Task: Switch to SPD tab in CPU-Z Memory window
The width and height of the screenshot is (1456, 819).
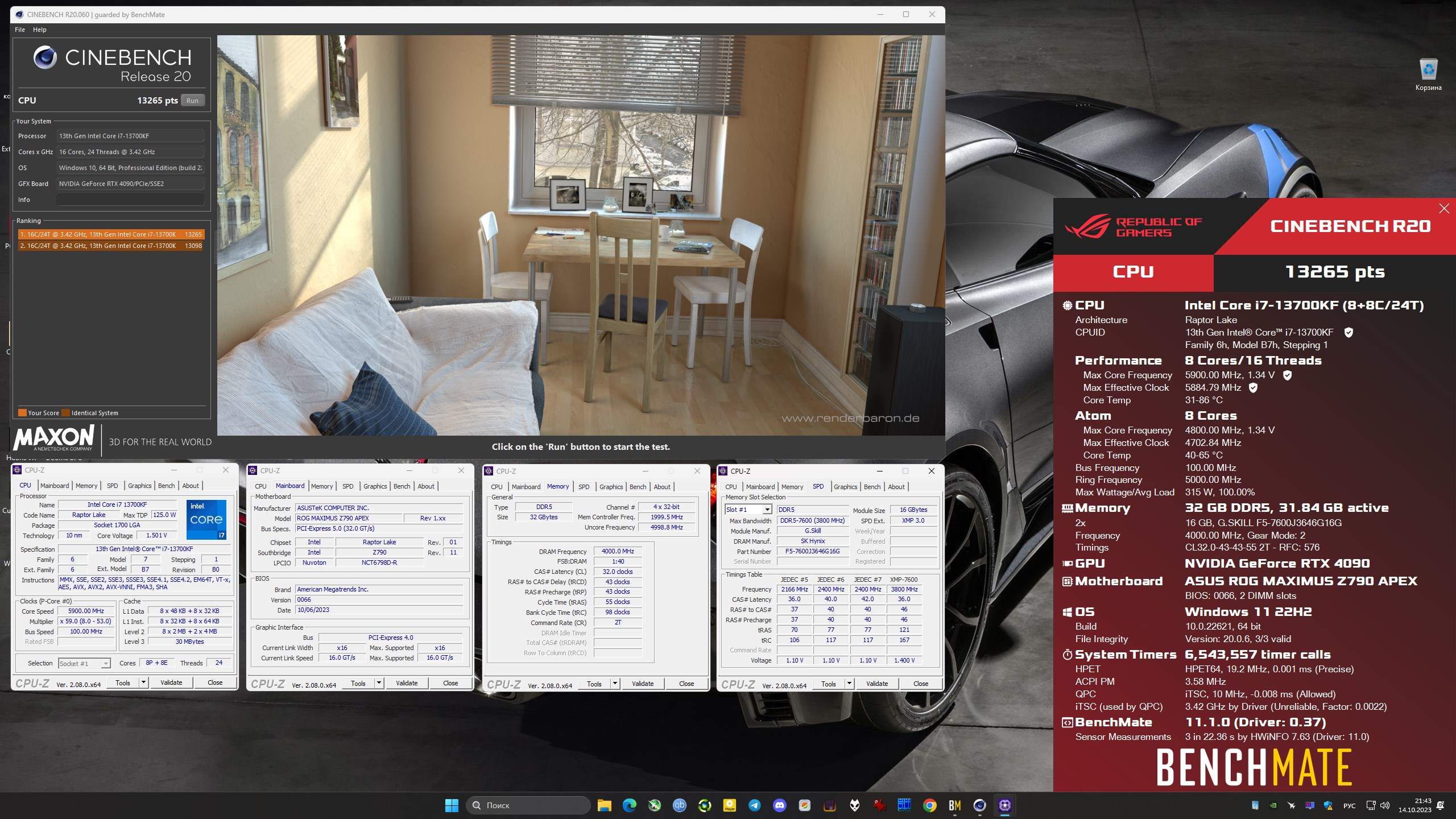Action: pyautogui.click(x=584, y=487)
